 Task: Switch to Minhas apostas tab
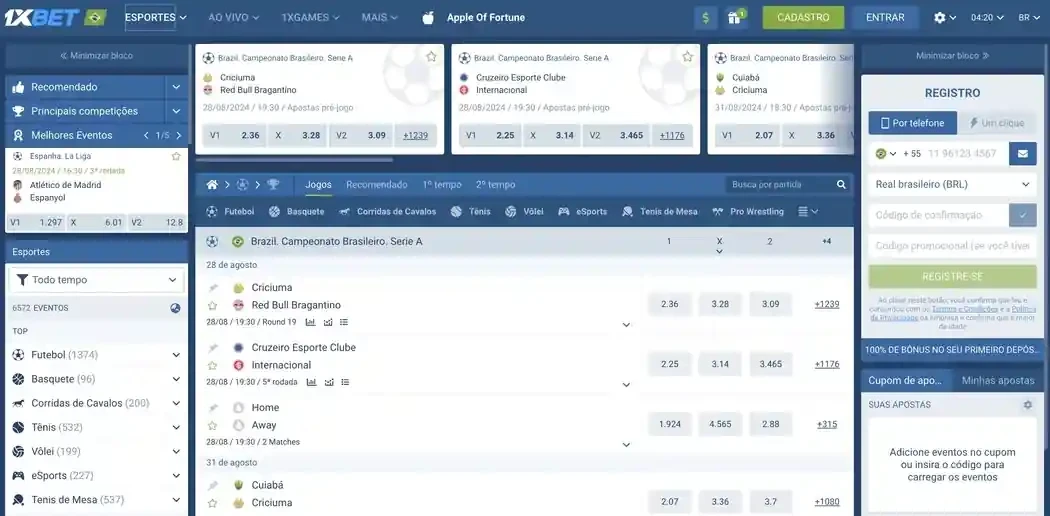click(998, 380)
